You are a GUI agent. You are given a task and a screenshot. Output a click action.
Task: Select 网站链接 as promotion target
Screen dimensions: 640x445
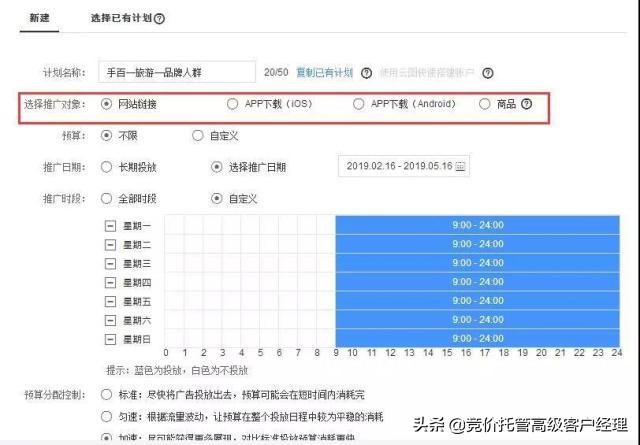tap(107, 104)
